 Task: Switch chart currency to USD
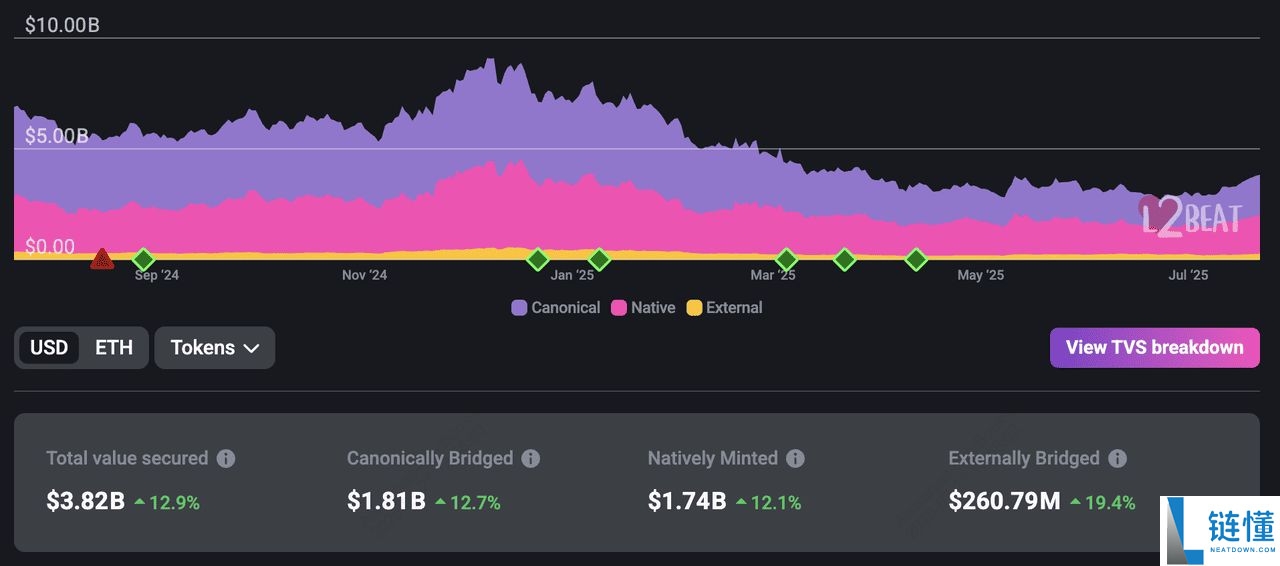point(49,348)
